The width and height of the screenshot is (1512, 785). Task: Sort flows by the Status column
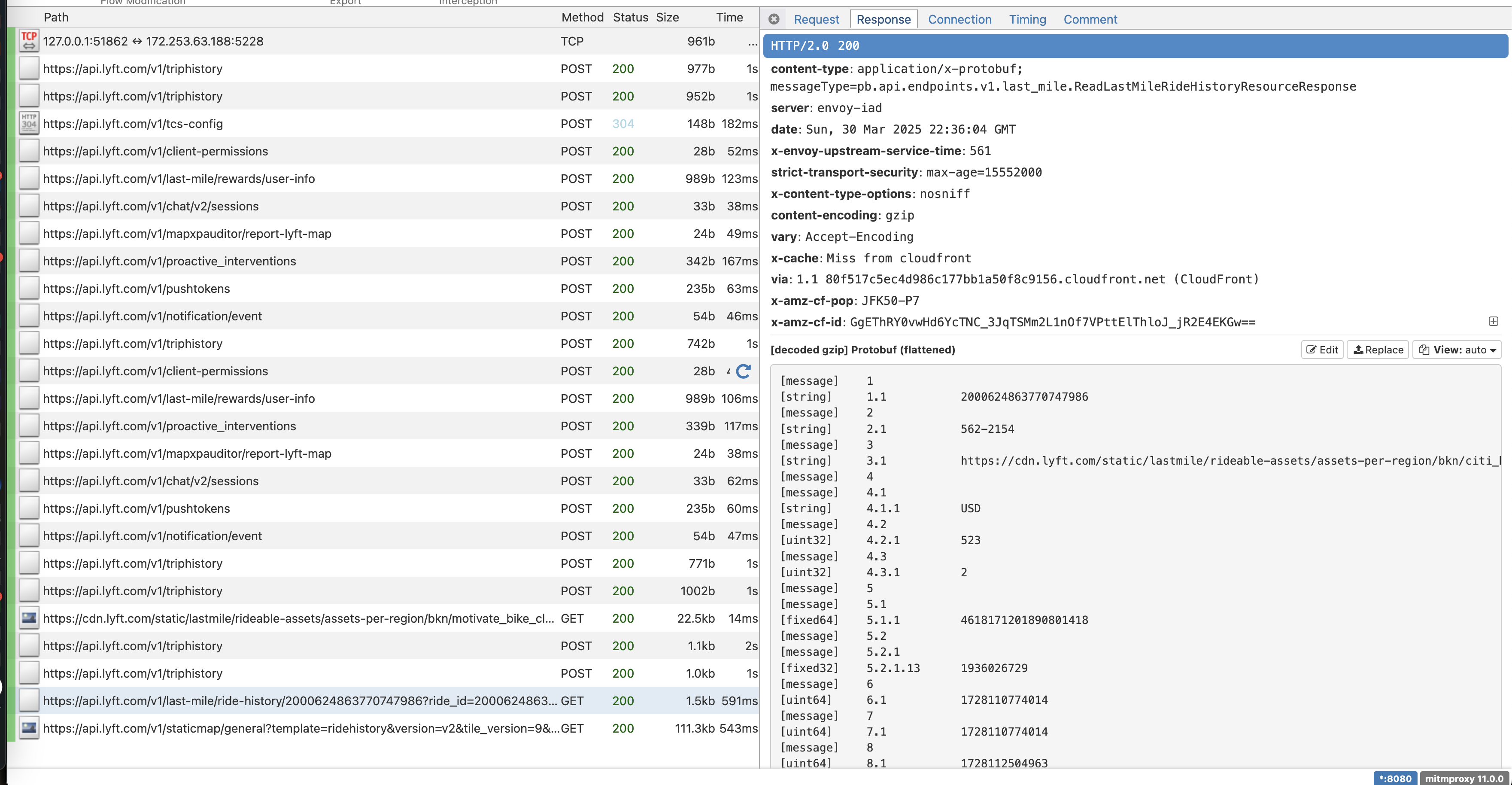[x=630, y=17]
